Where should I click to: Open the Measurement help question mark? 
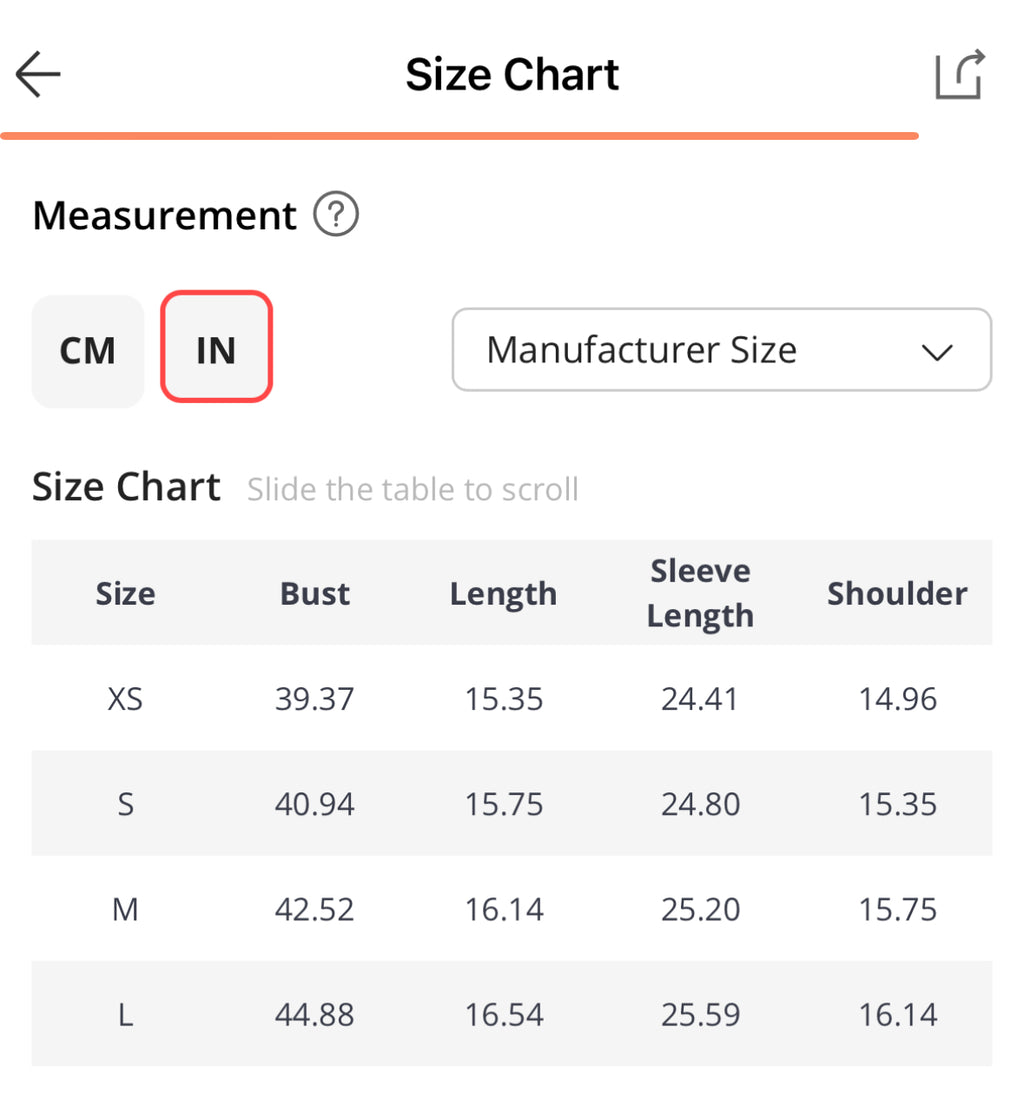point(336,215)
